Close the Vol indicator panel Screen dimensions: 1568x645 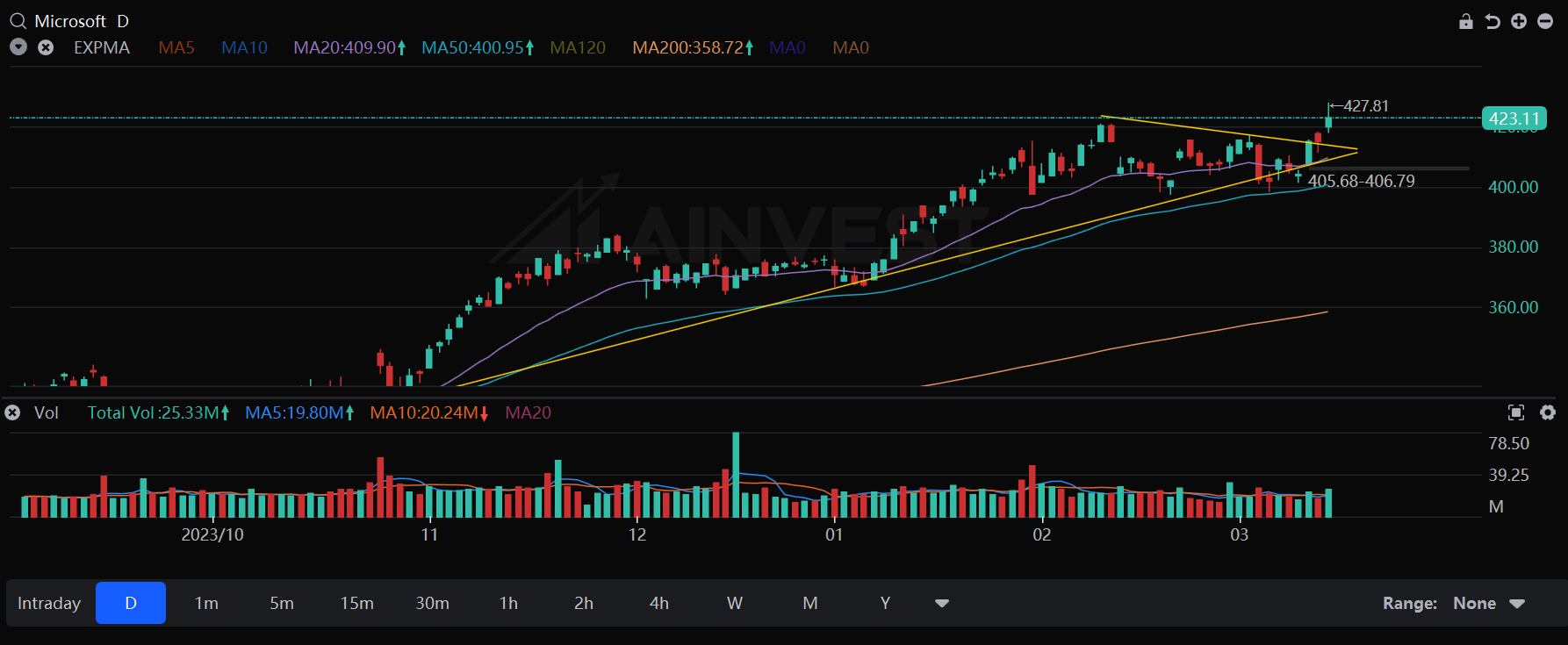click(13, 412)
